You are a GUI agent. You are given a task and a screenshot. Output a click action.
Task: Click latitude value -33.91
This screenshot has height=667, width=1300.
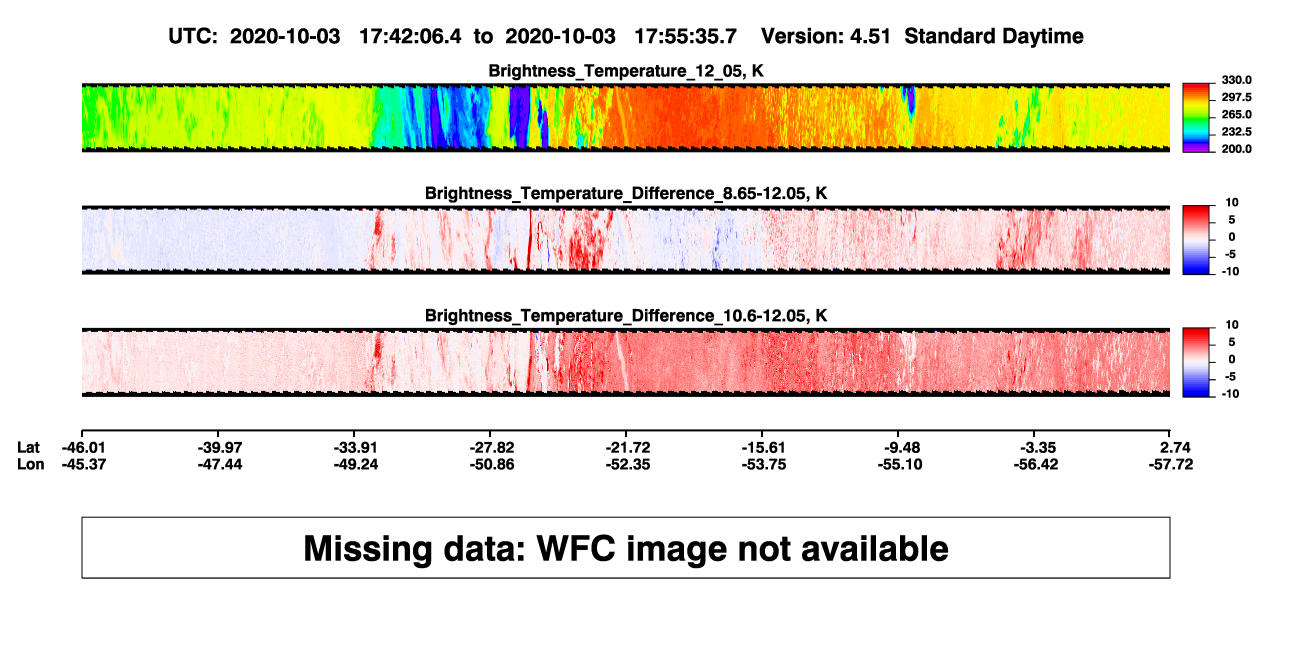(354, 446)
